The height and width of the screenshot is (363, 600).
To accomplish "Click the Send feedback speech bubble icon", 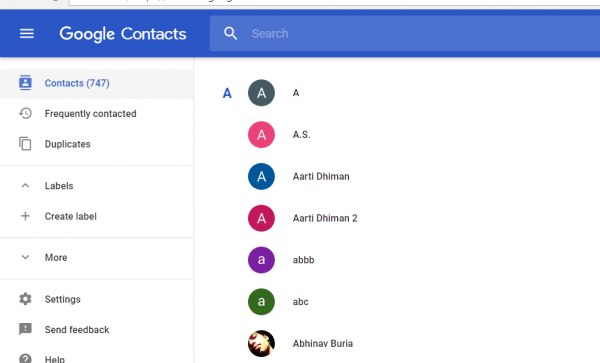I will (x=25, y=329).
